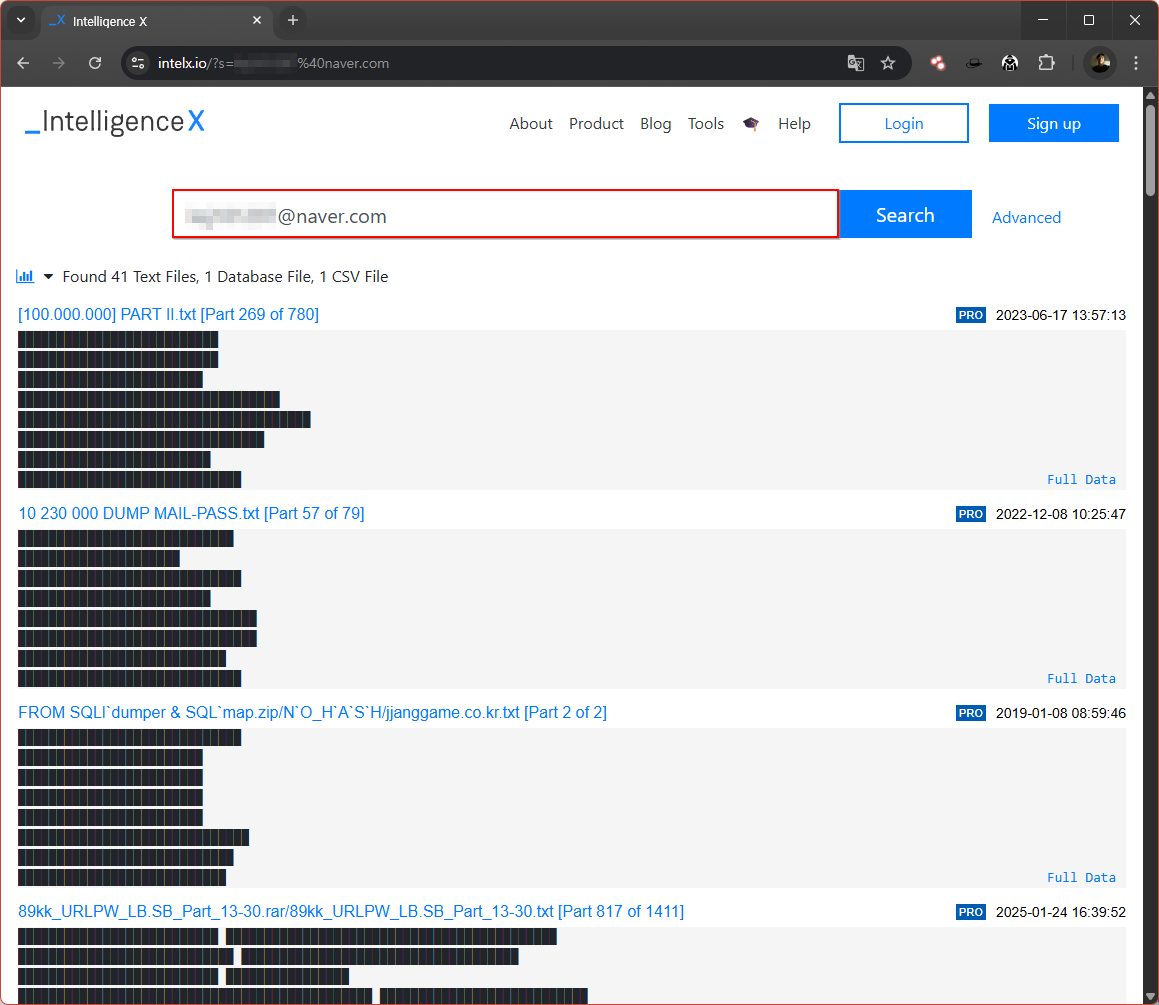Click timestamp 2025-01-24 16:39:52
The width and height of the screenshot is (1159, 1005).
point(1060,912)
